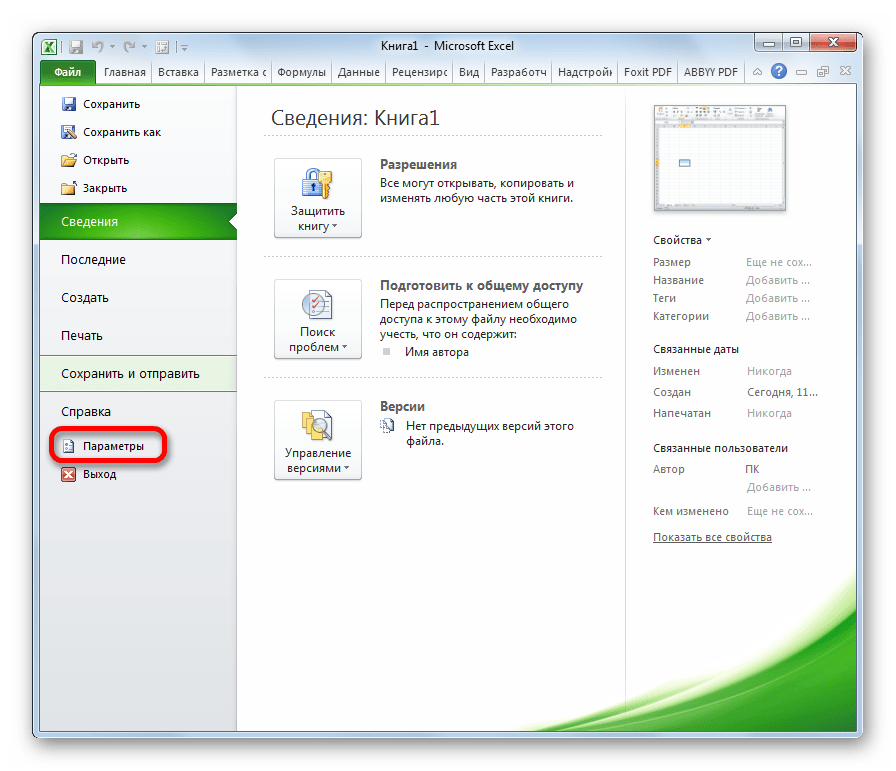Click the workbook close X icon in ribbon row
The width and height of the screenshot is (896, 771).
(x=845, y=71)
